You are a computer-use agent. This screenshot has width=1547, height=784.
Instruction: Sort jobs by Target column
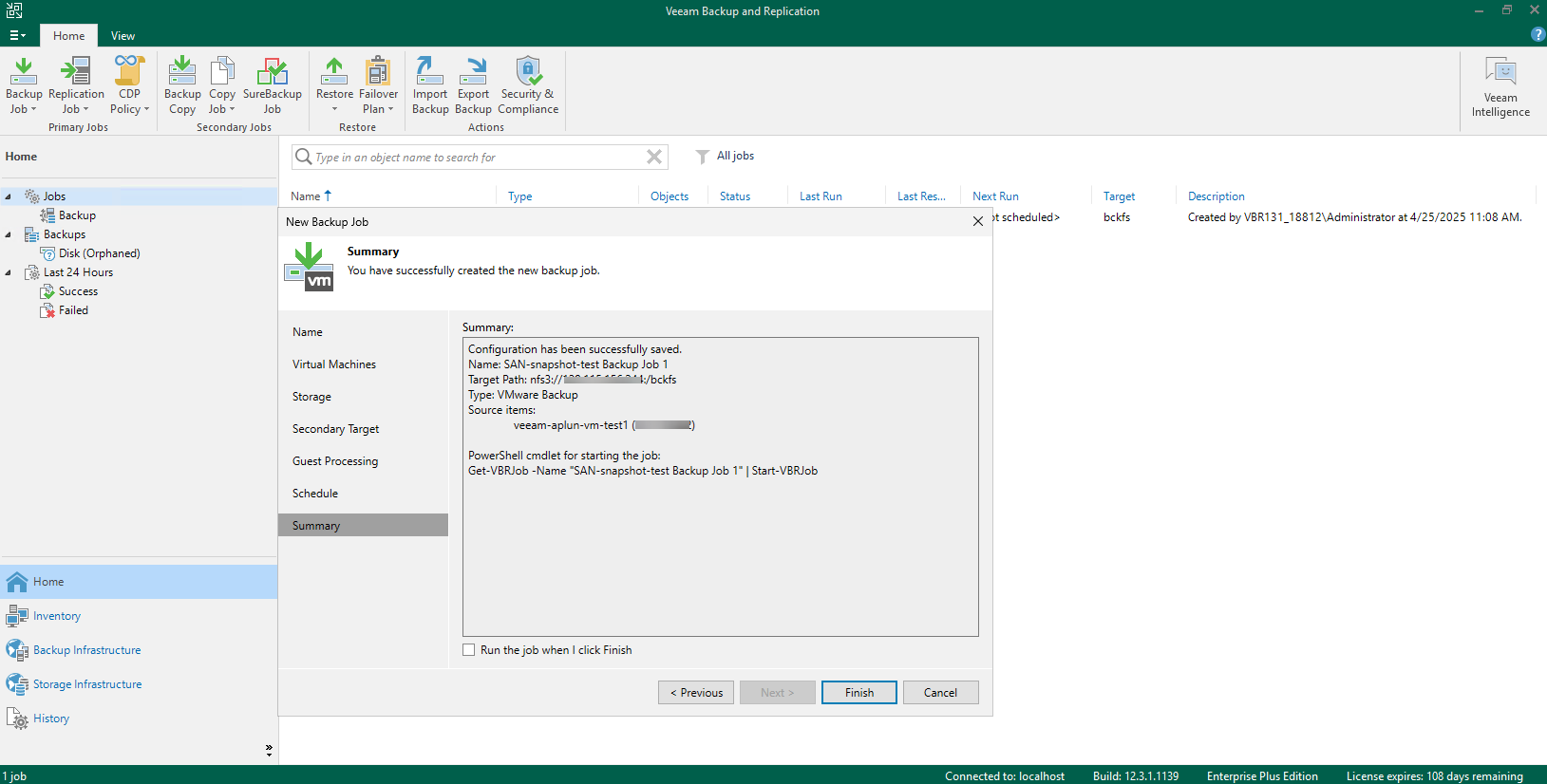pyautogui.click(x=1119, y=196)
